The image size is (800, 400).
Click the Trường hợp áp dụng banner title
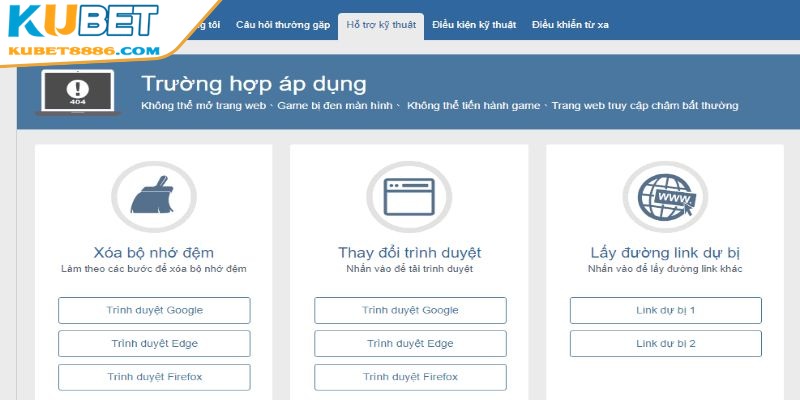253,84
